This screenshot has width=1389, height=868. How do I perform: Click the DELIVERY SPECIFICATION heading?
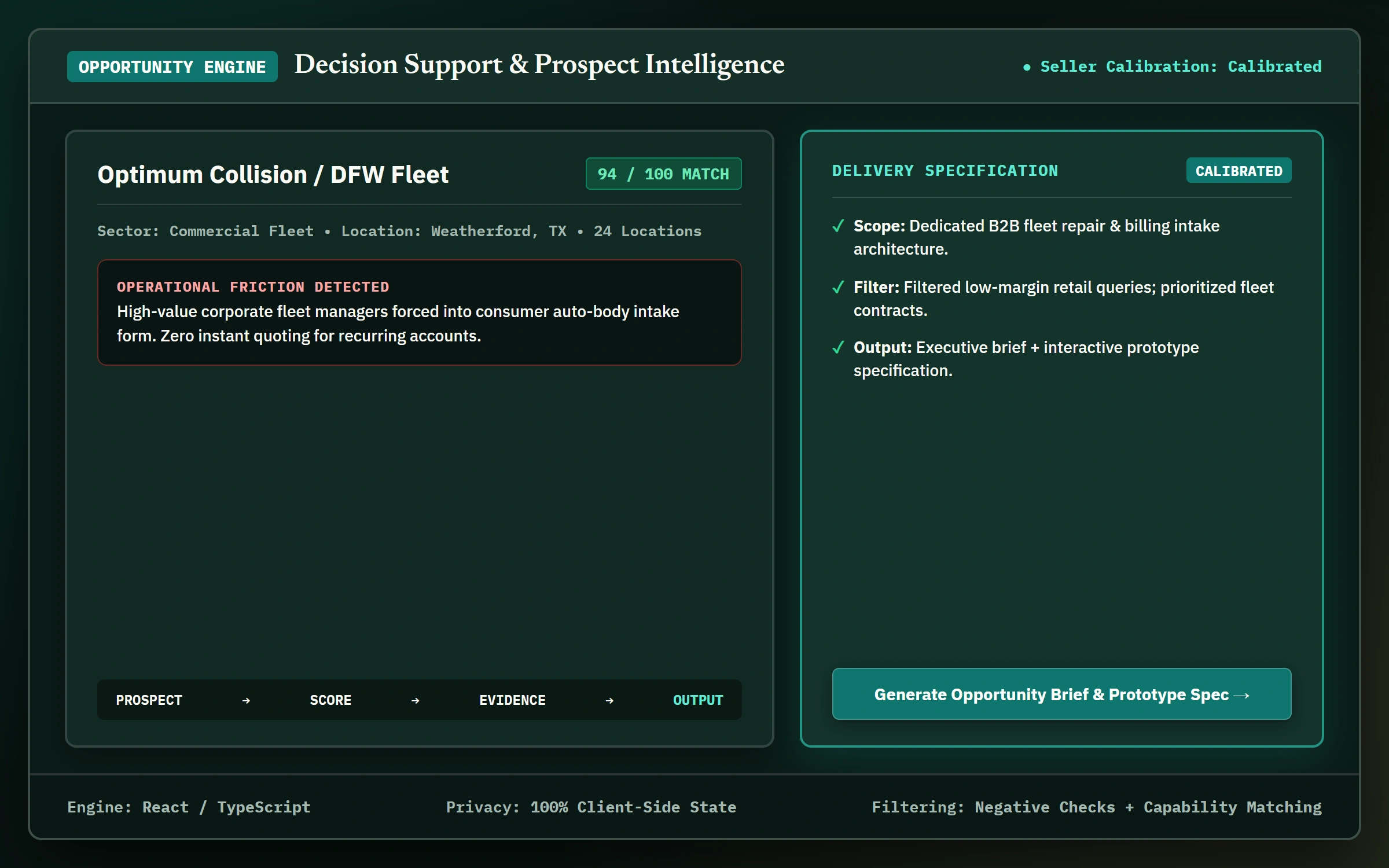click(945, 171)
